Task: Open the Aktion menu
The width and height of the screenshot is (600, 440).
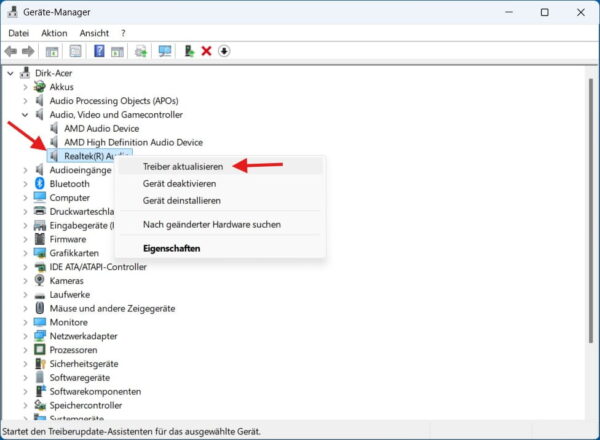Action: (x=54, y=33)
